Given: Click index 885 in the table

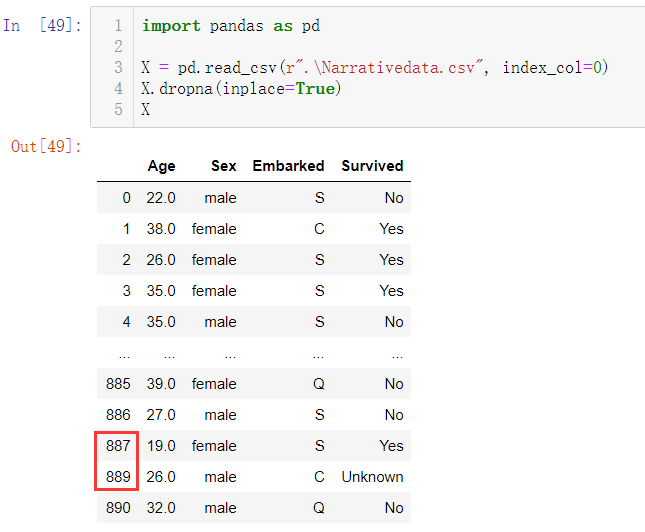Looking at the screenshot, I should pyautogui.click(x=118, y=384).
